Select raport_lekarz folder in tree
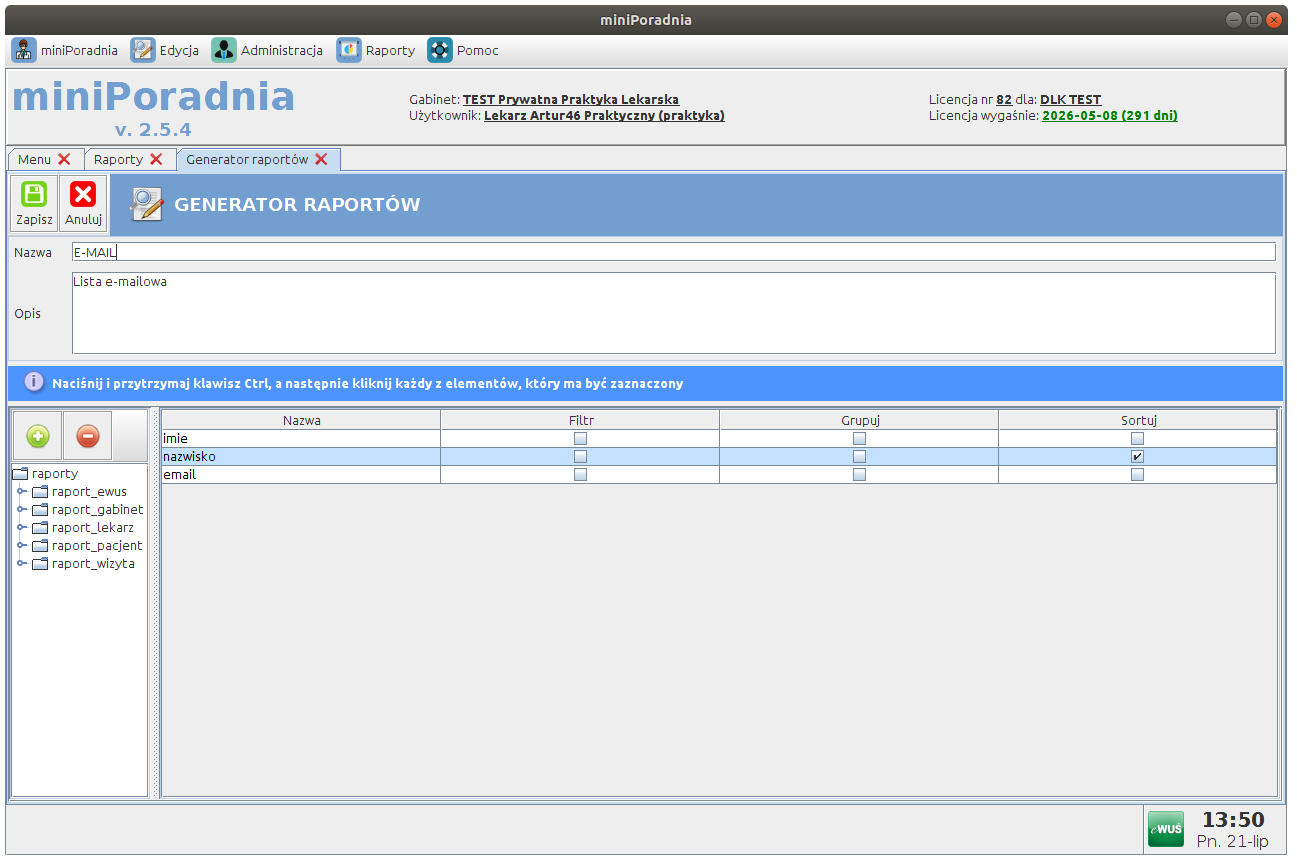1297x865 pixels. [x=92, y=528]
